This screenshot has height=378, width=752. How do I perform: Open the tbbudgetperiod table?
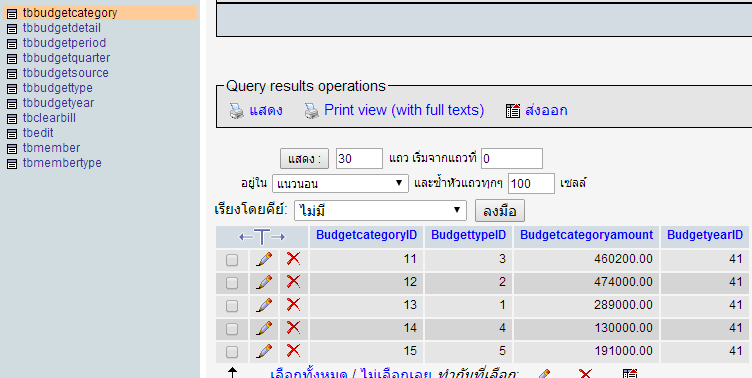tap(64, 43)
